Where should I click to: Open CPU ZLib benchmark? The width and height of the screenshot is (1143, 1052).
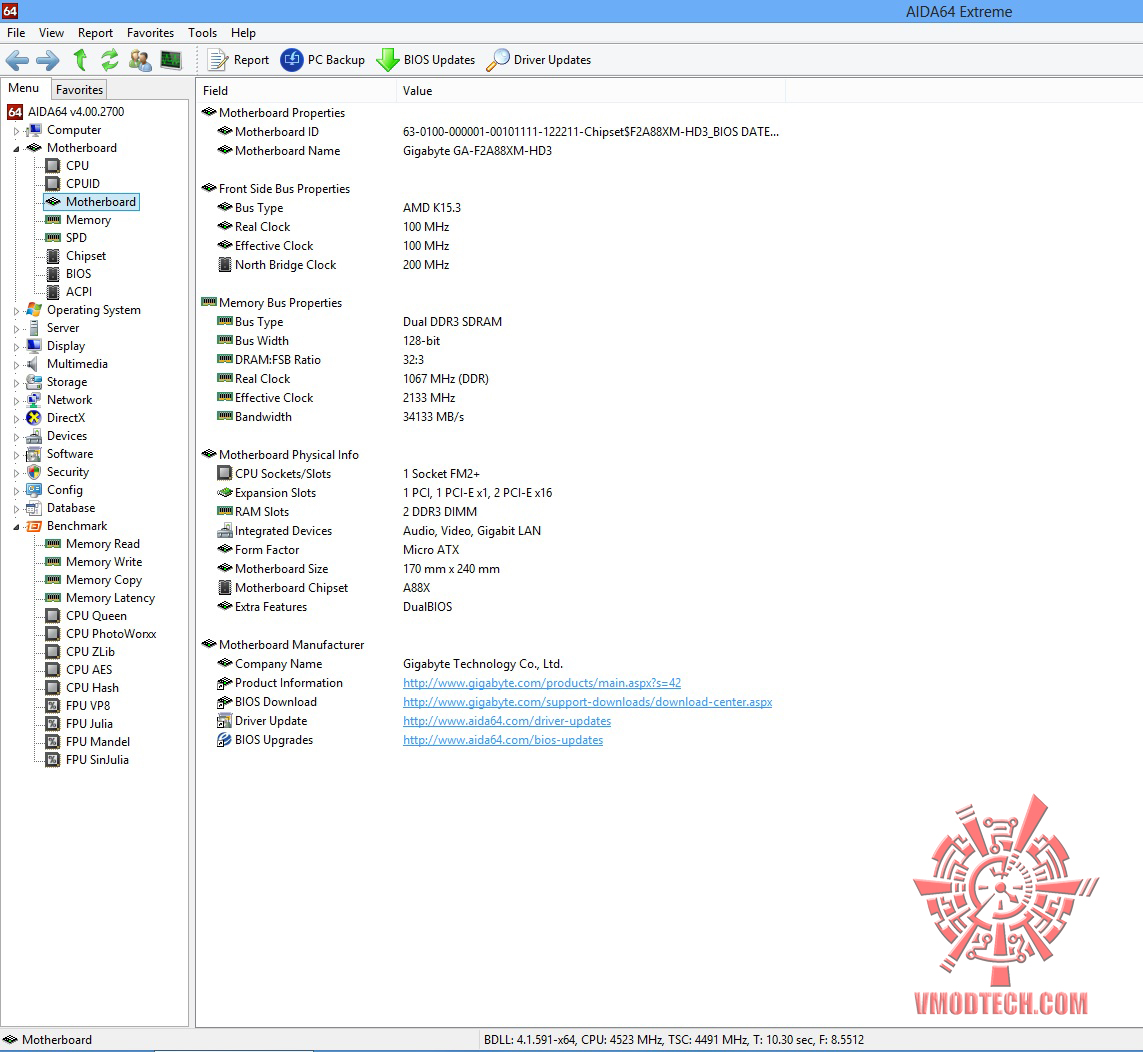tap(90, 652)
